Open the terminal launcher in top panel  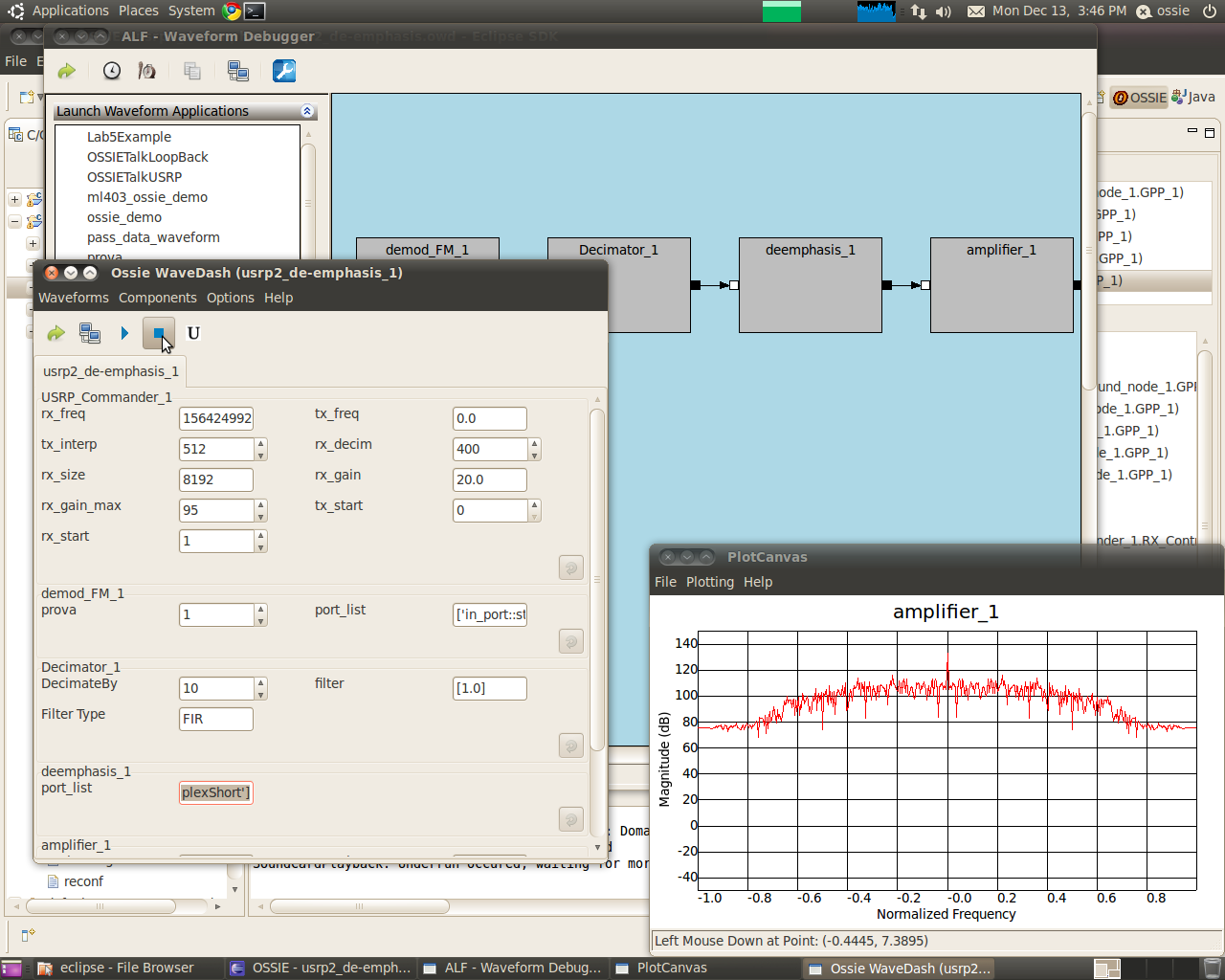pos(255,11)
